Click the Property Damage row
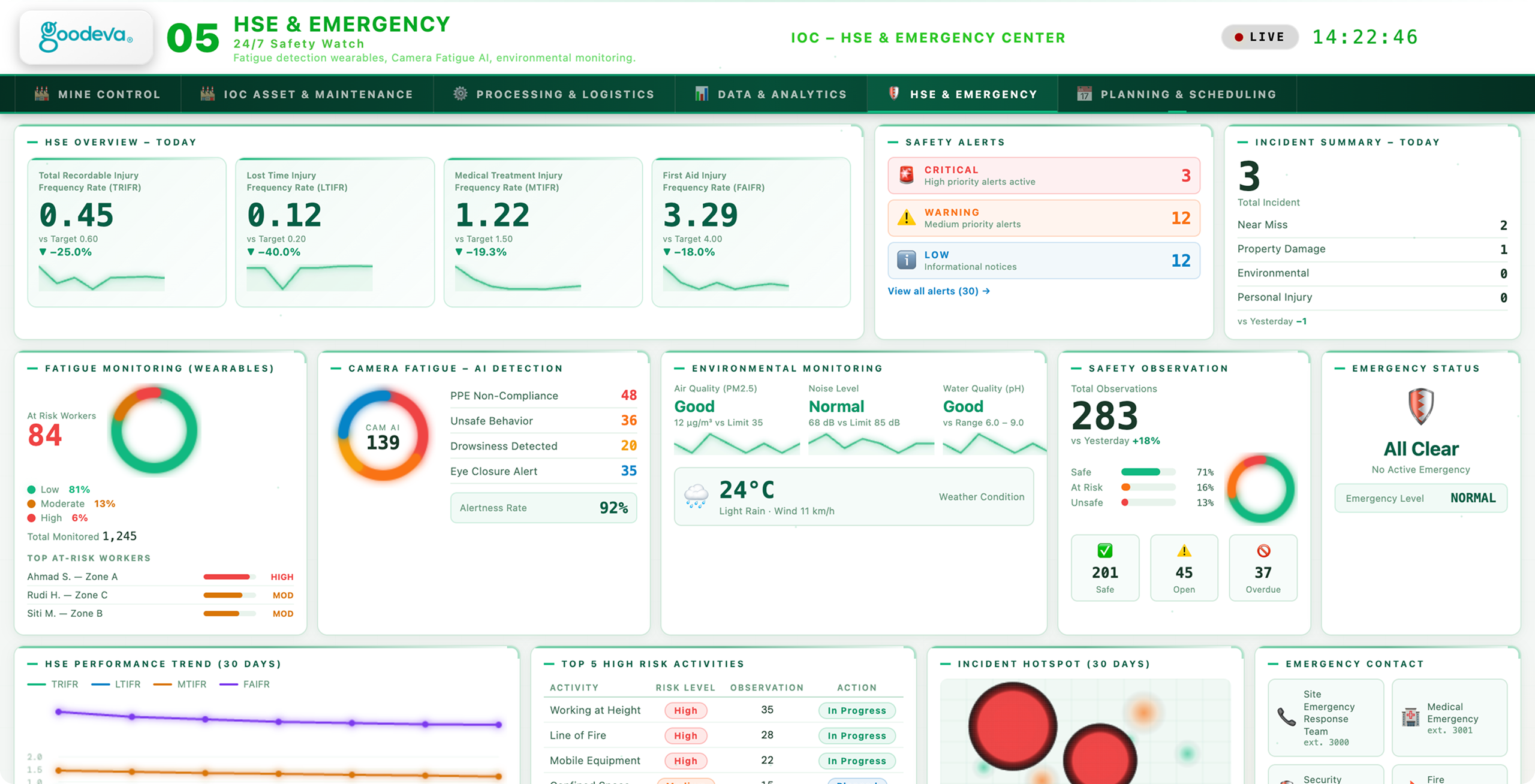Image resolution: width=1535 pixels, height=784 pixels. (x=1372, y=249)
